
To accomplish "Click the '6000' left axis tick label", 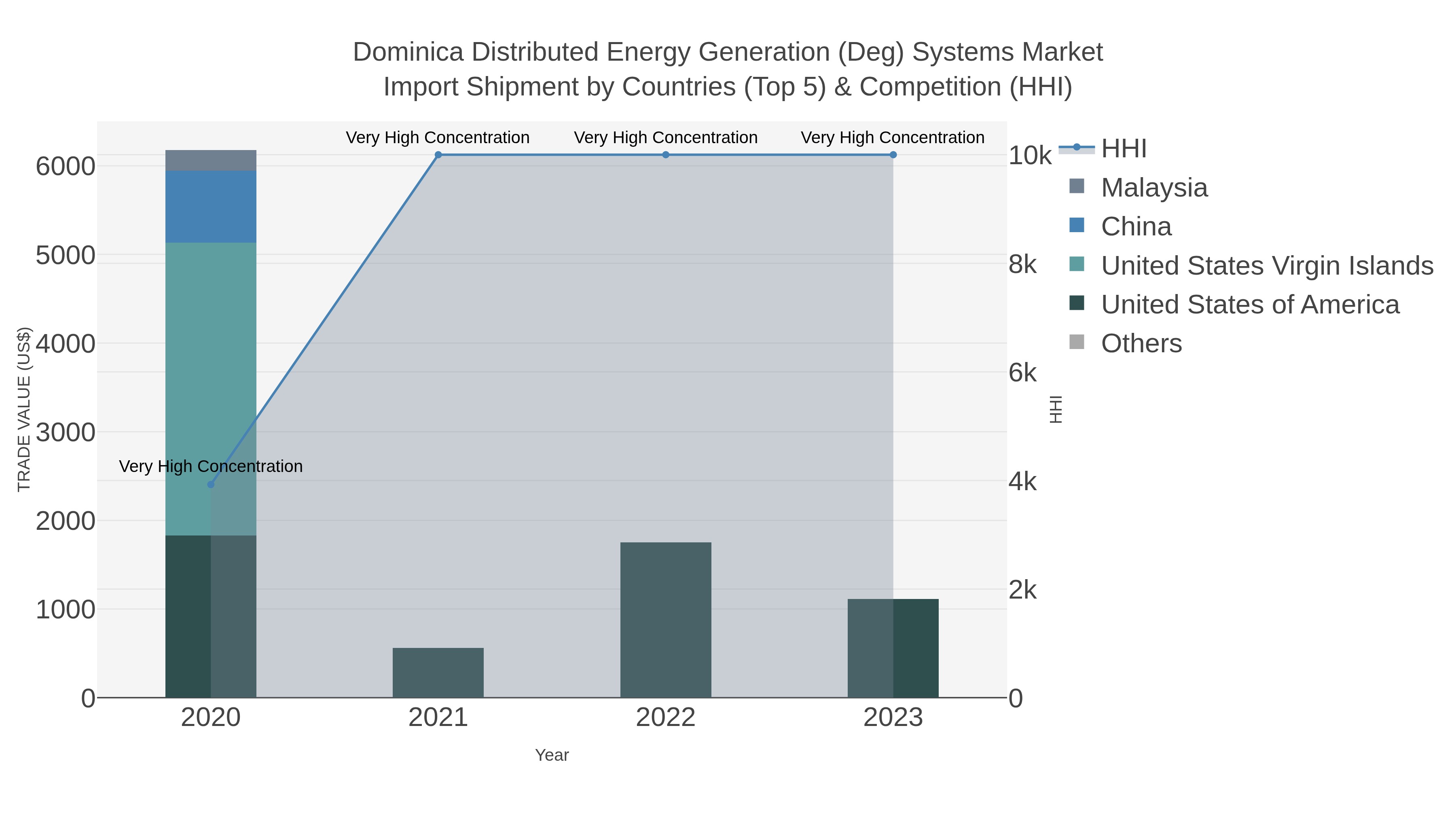I will 66,167.
